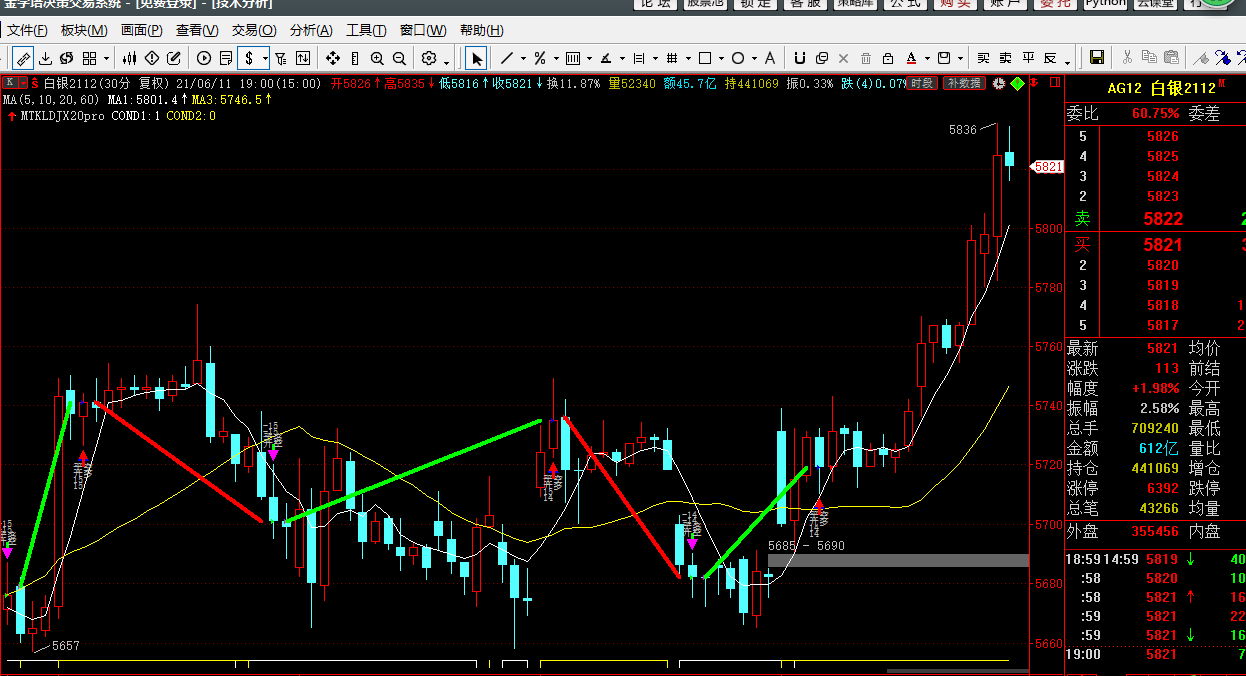
Task: Open the settings gear dropdown arrow
Action: tap(447, 62)
